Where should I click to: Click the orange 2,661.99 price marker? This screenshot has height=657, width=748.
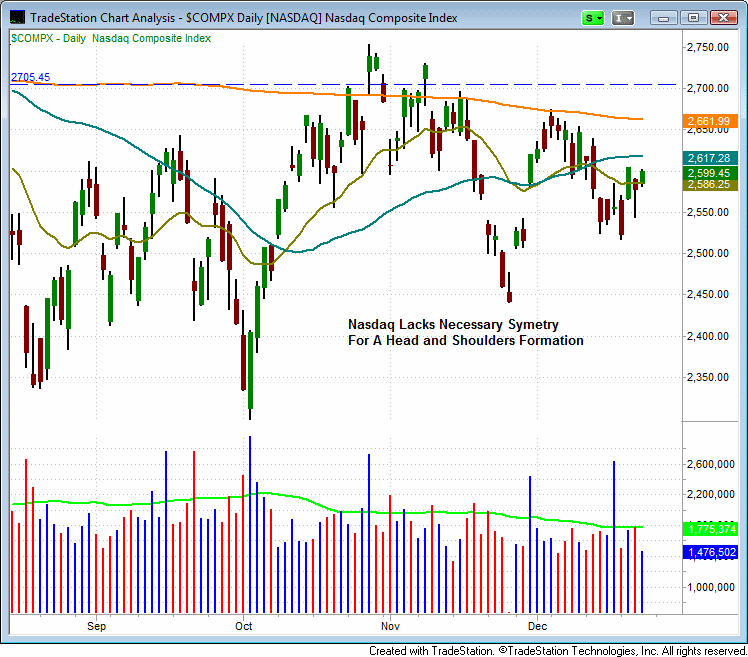point(710,121)
